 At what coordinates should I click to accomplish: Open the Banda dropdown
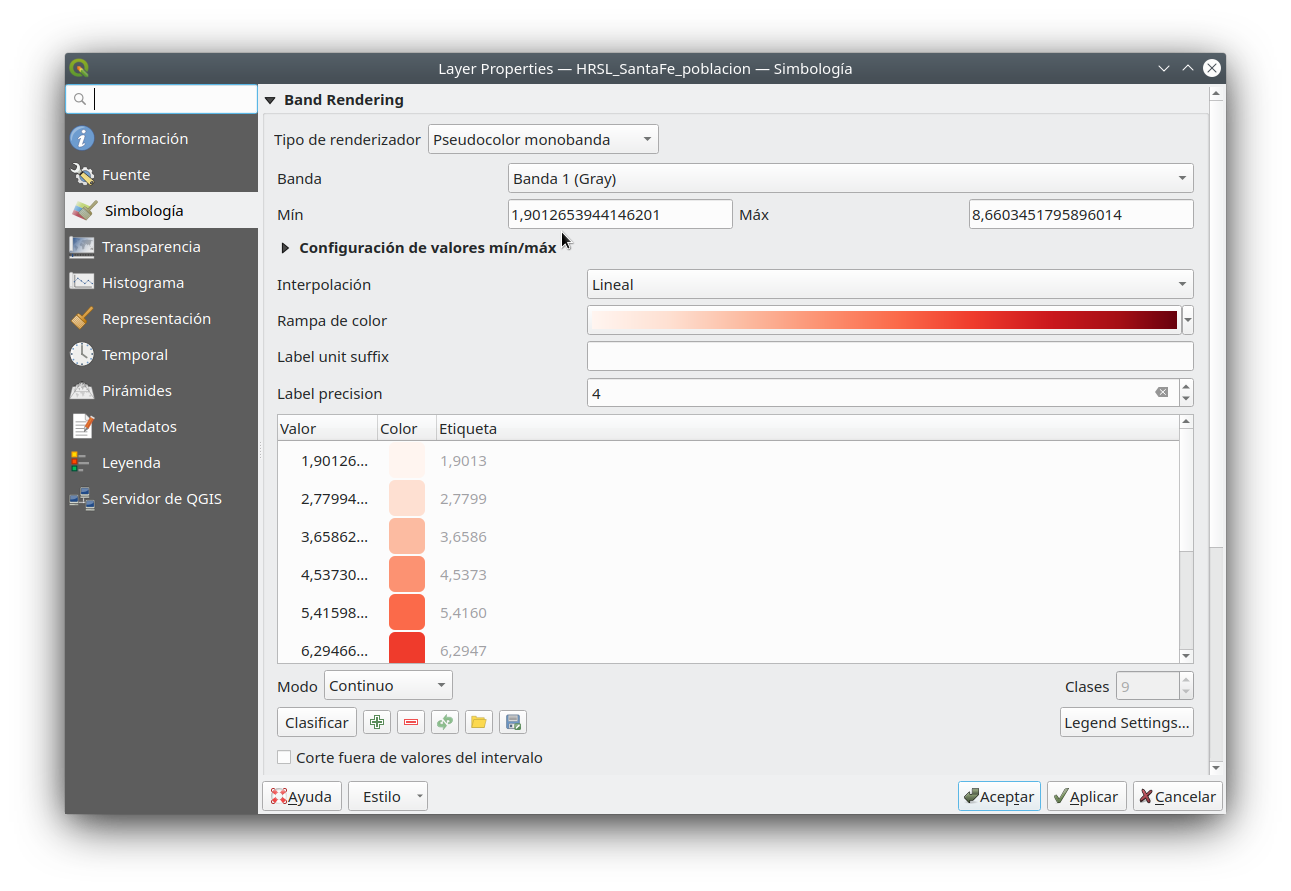(850, 179)
